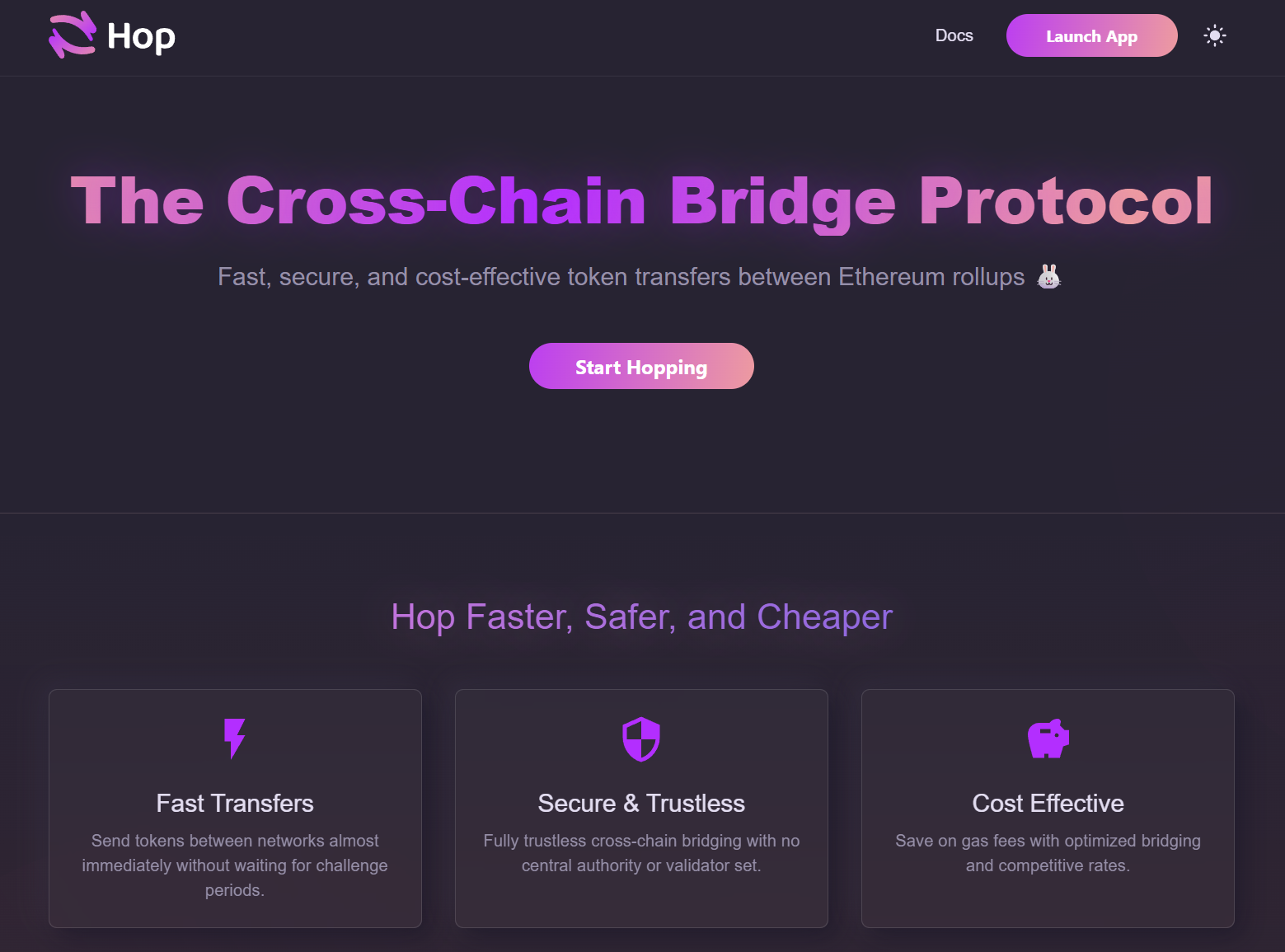Image resolution: width=1285 pixels, height=952 pixels.
Task: Click the Hop wordmark in the navbar
Action: (x=140, y=35)
